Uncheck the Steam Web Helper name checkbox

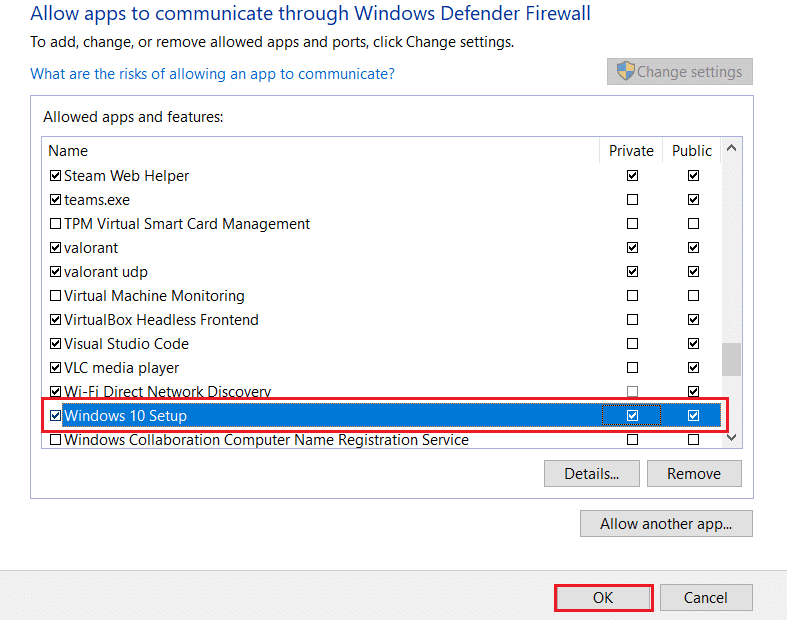pos(56,176)
